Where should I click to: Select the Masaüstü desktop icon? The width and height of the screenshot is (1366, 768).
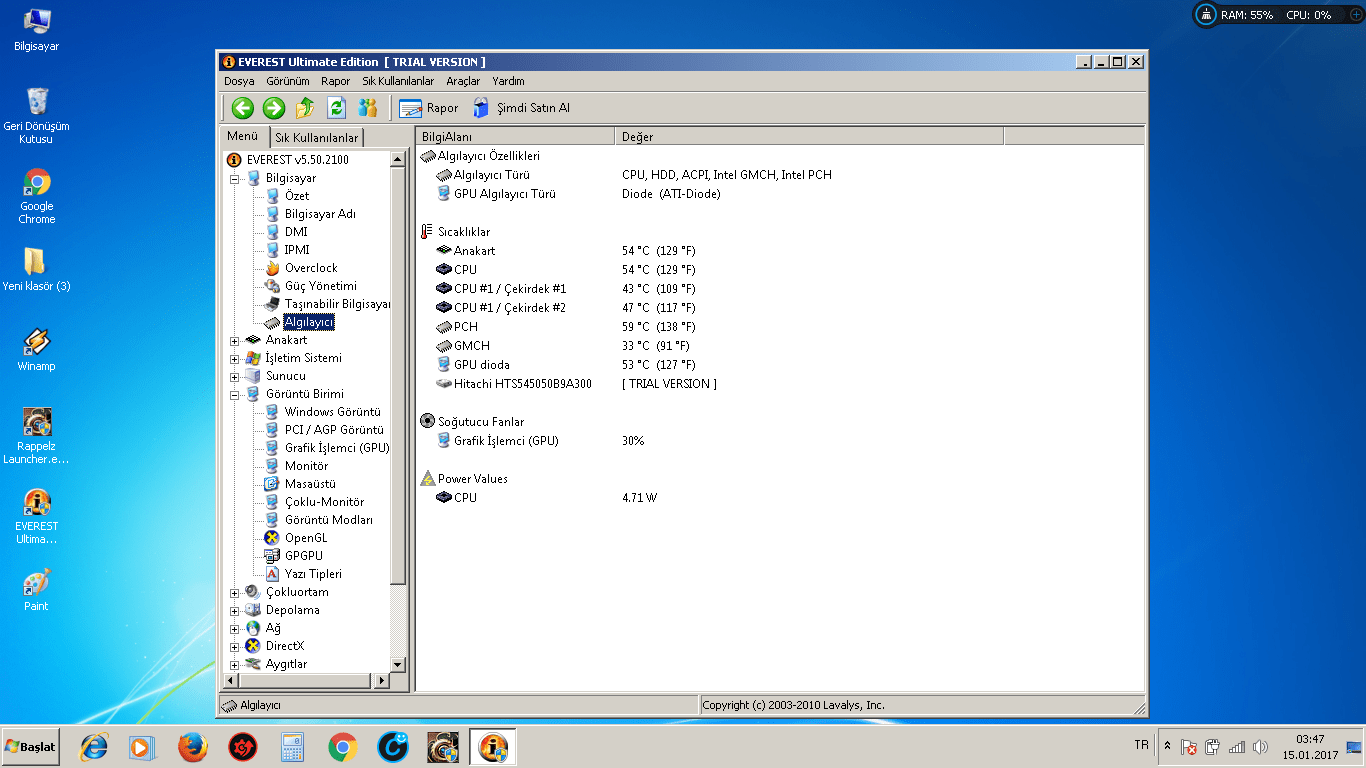click(x=272, y=484)
